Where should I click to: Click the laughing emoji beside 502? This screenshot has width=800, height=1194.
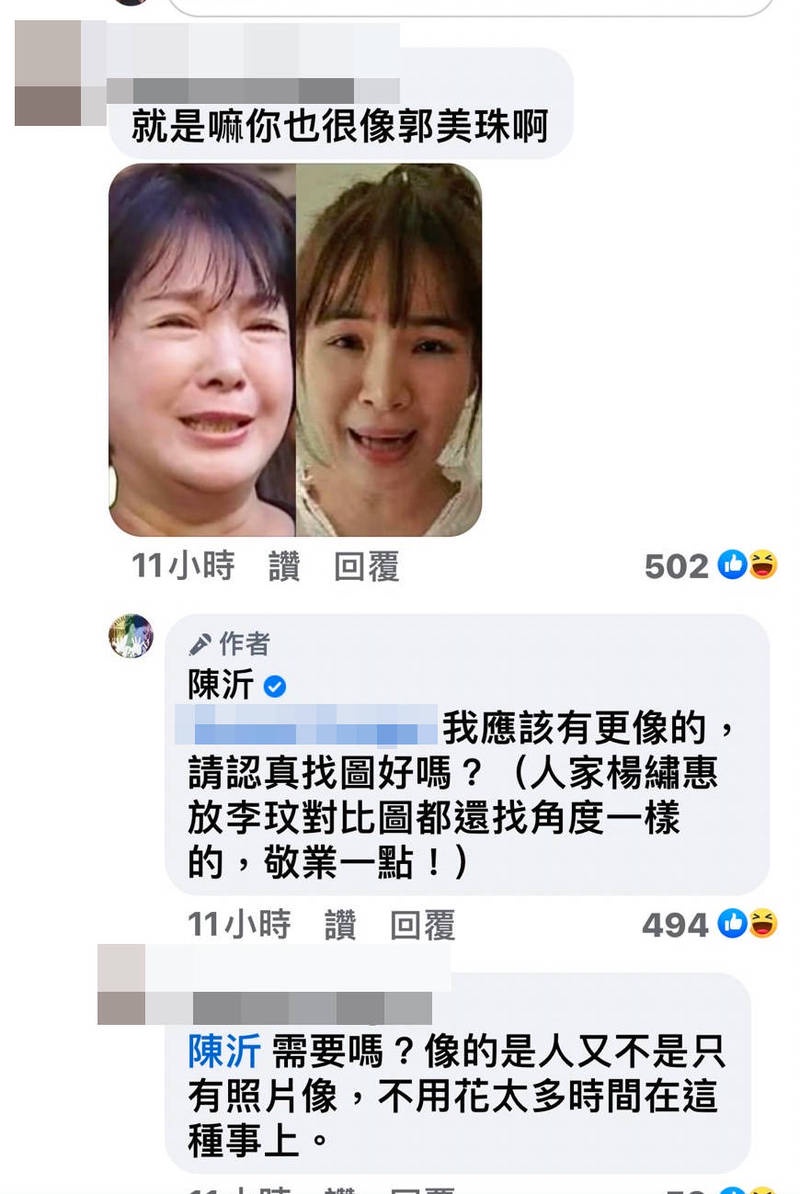pos(763,564)
